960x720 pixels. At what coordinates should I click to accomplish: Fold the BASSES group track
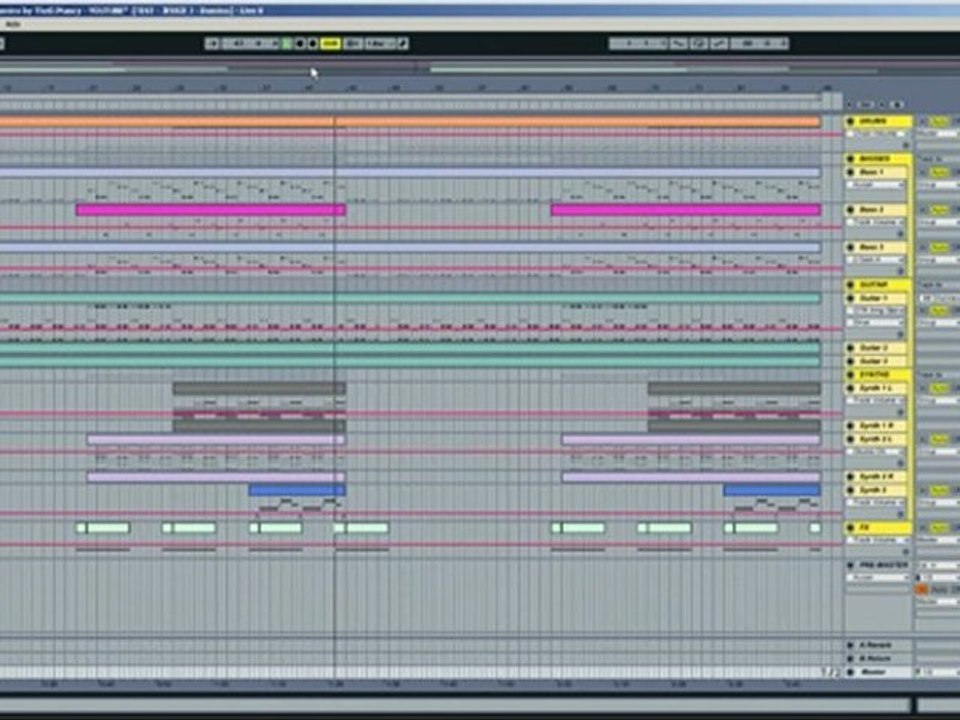coord(850,159)
